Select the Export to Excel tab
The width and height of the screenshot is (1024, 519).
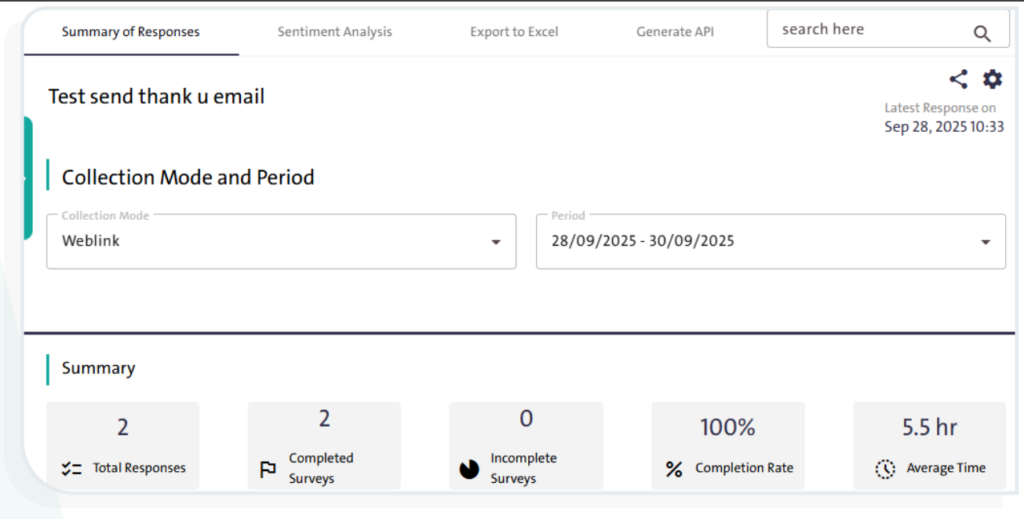(x=514, y=32)
